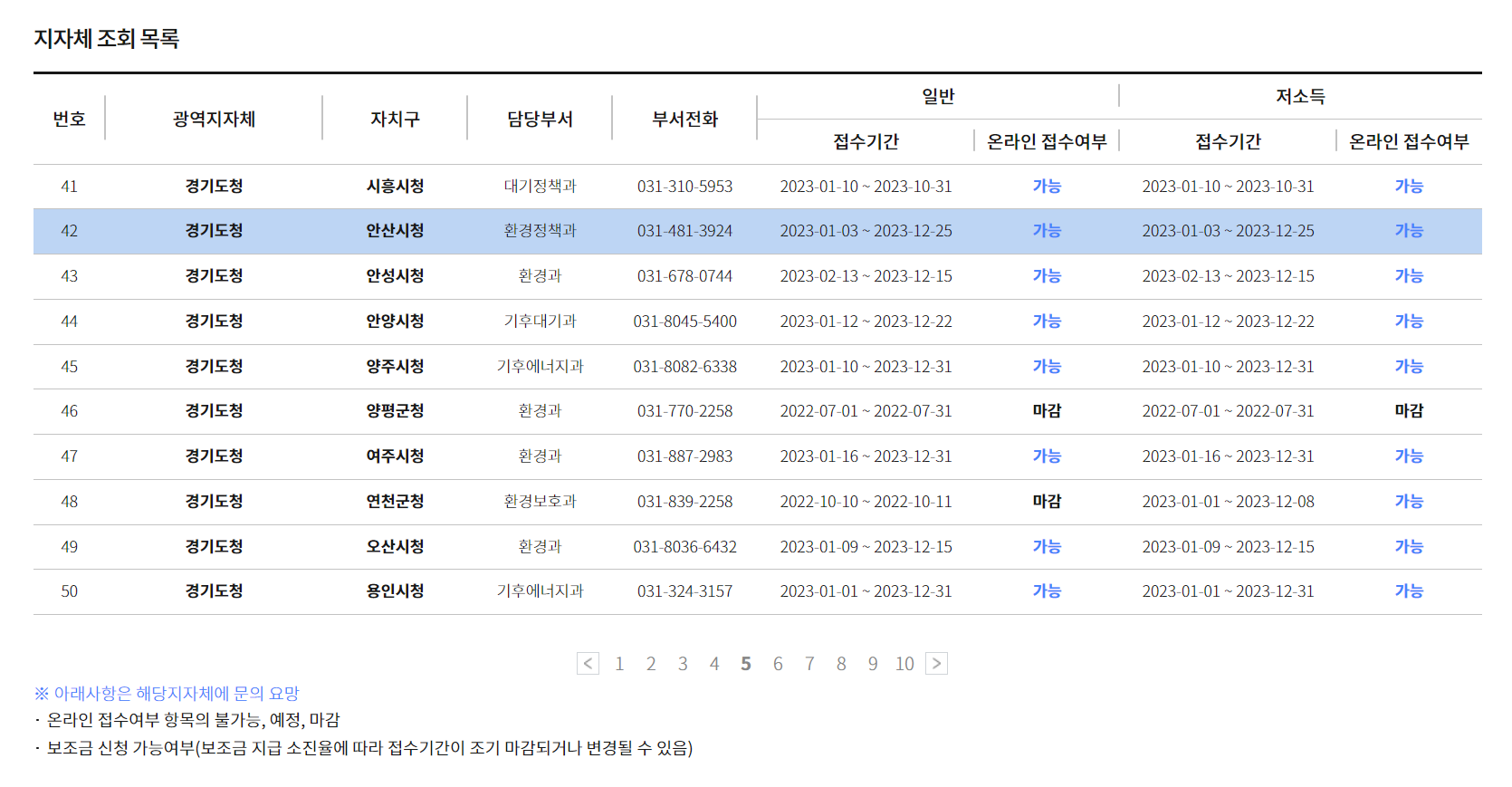Click 저소득 가능 link for 여주시청
This screenshot has width=1512, height=787.
point(1409,456)
